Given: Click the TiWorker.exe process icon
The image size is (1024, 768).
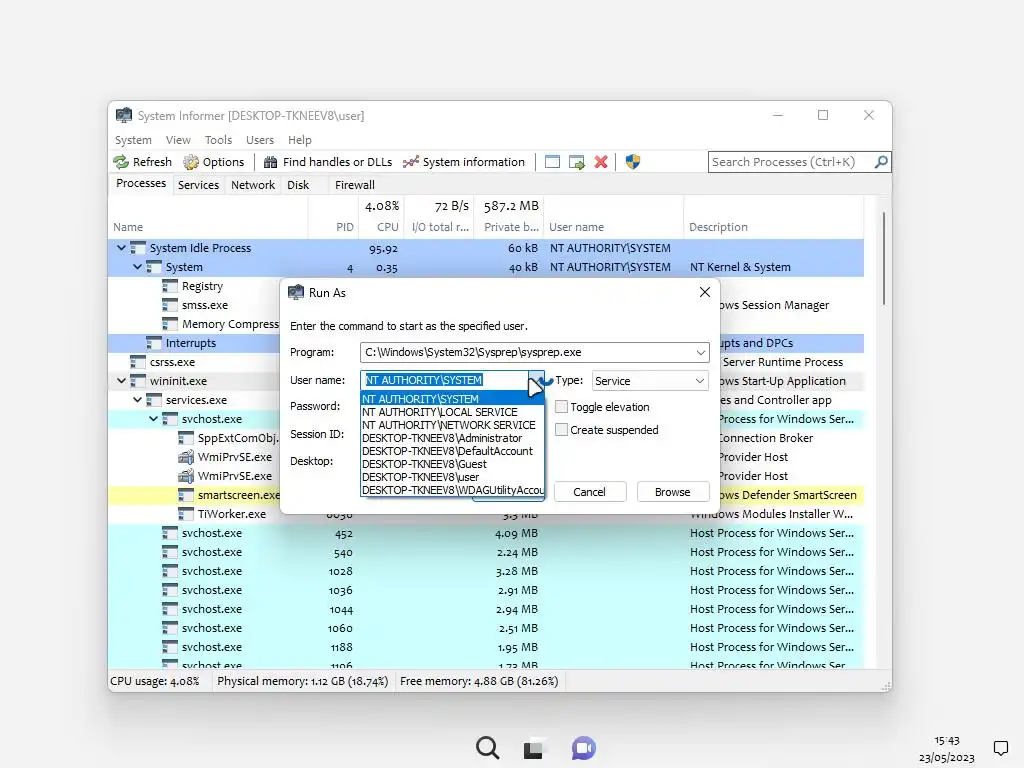Looking at the screenshot, I should (x=186, y=514).
